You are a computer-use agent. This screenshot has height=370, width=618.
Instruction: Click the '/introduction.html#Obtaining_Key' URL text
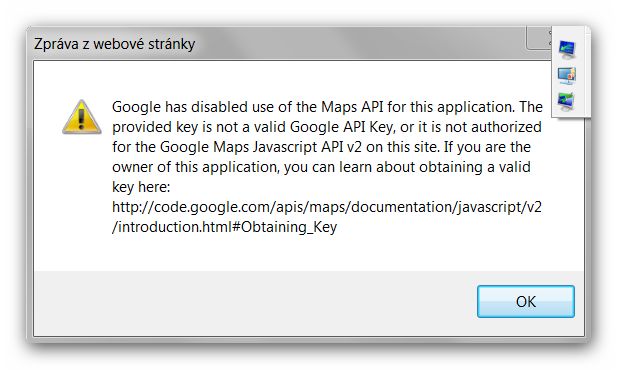pos(224,227)
